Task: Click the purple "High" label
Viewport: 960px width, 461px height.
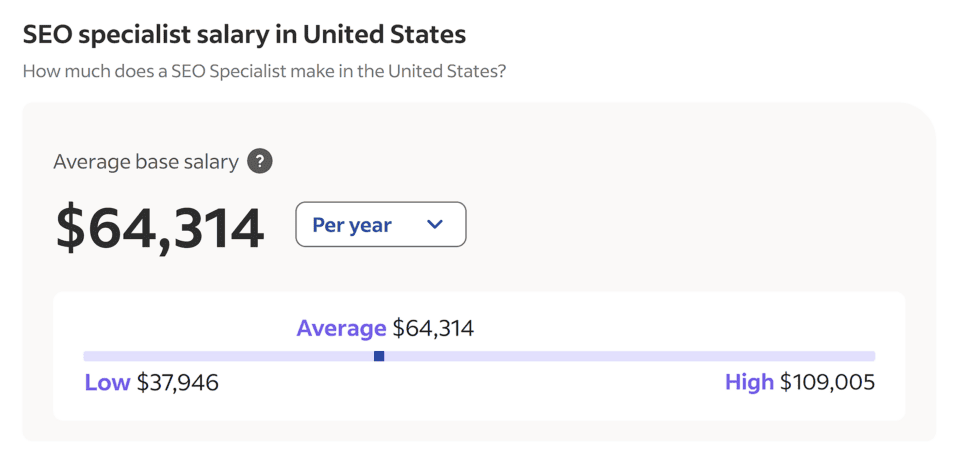Action: 749,382
